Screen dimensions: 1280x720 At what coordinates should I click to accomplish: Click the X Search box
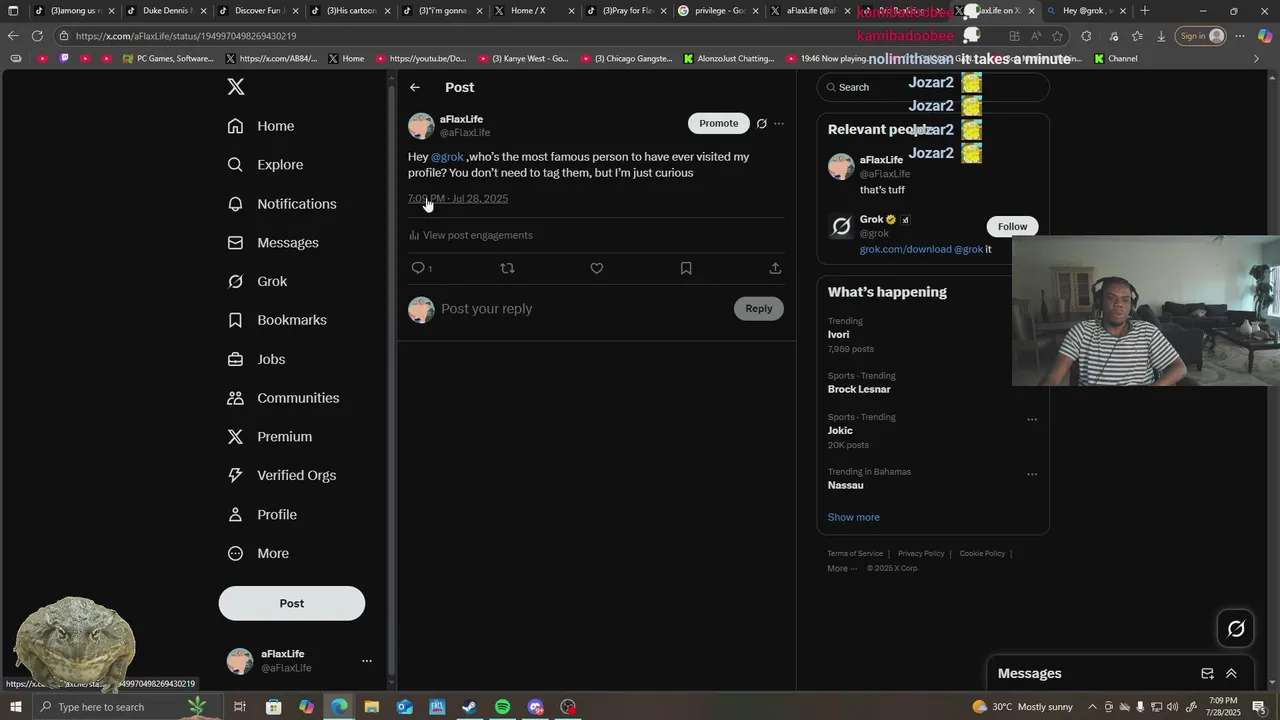click(933, 87)
